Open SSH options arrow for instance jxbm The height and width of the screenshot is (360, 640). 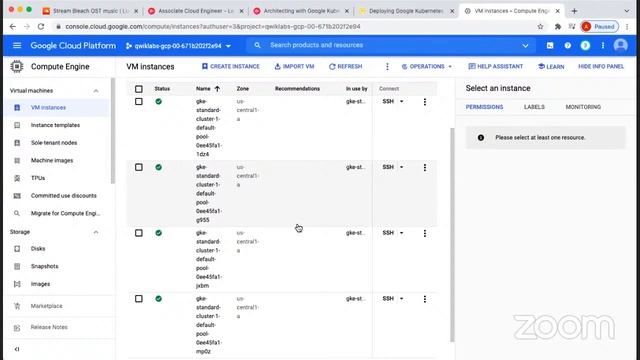(x=401, y=233)
